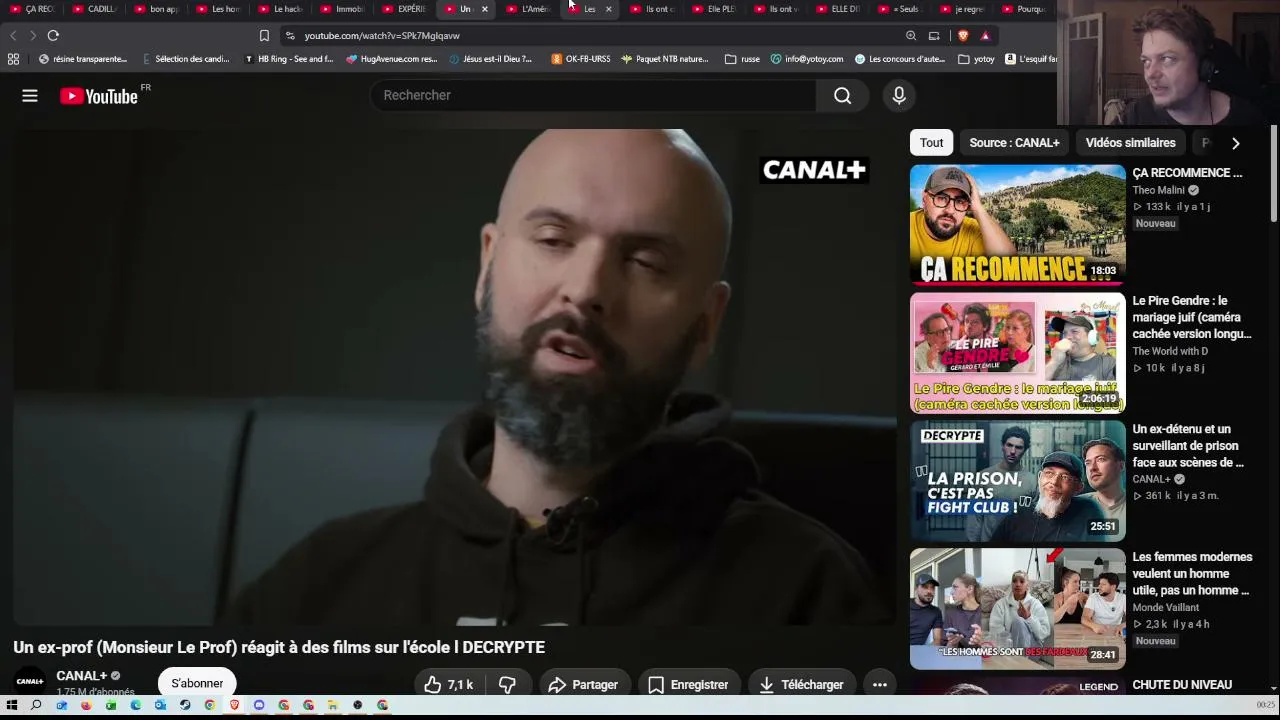Click the Rechercher search field
This screenshot has height=720, width=1280.
coord(594,96)
